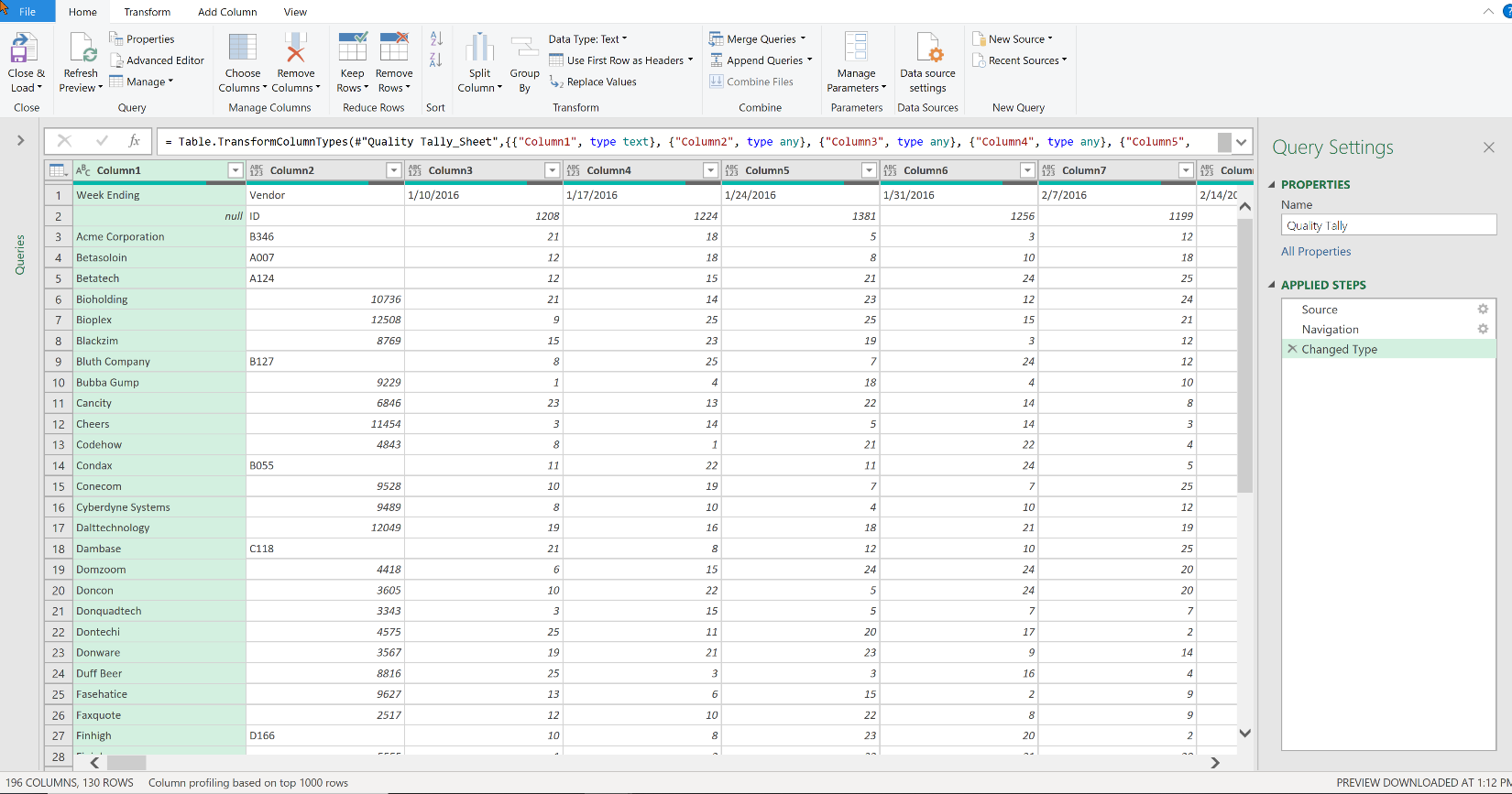Click the Close & Load icon

tap(24, 48)
